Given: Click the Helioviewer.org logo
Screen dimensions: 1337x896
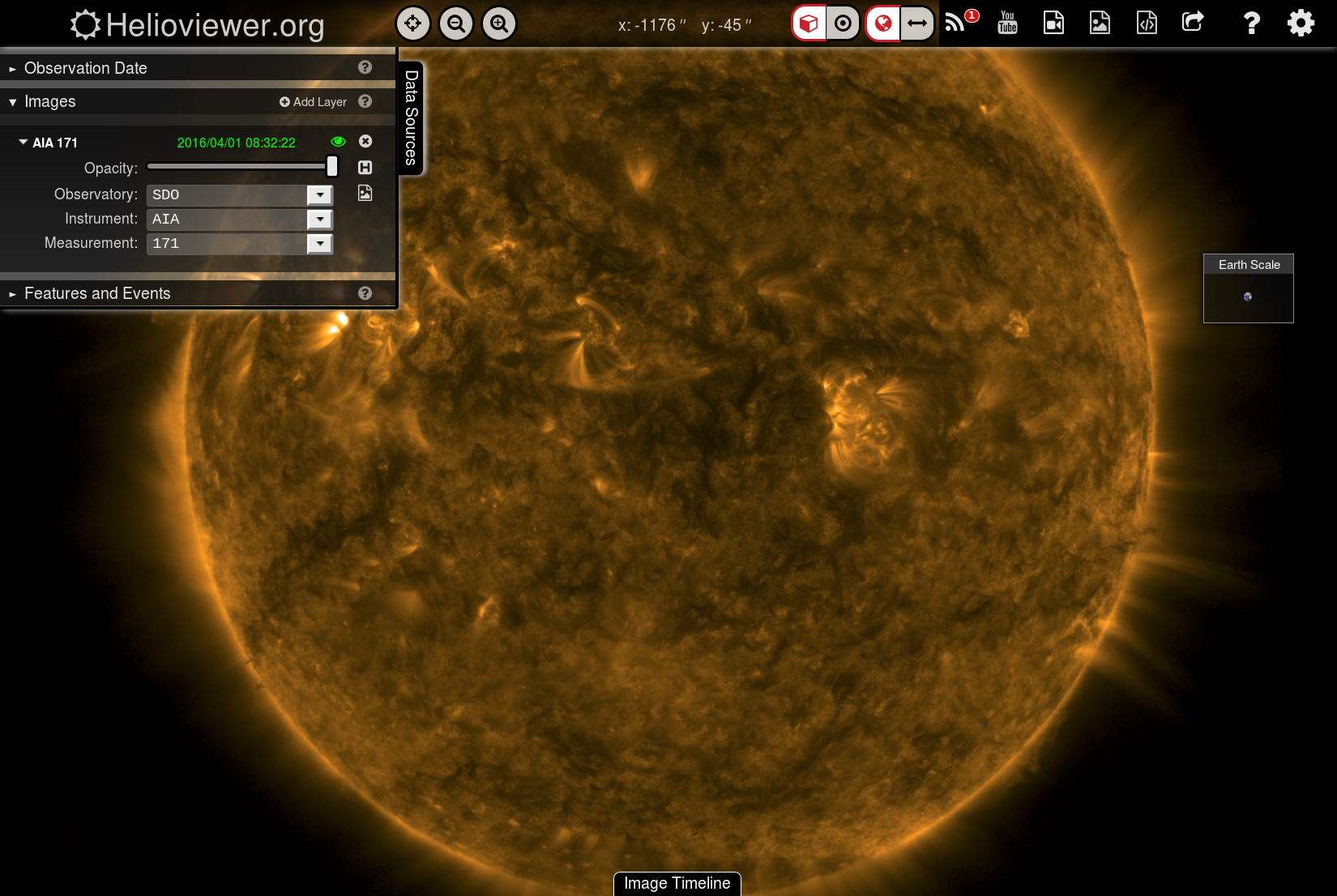Looking at the screenshot, I should [x=197, y=25].
